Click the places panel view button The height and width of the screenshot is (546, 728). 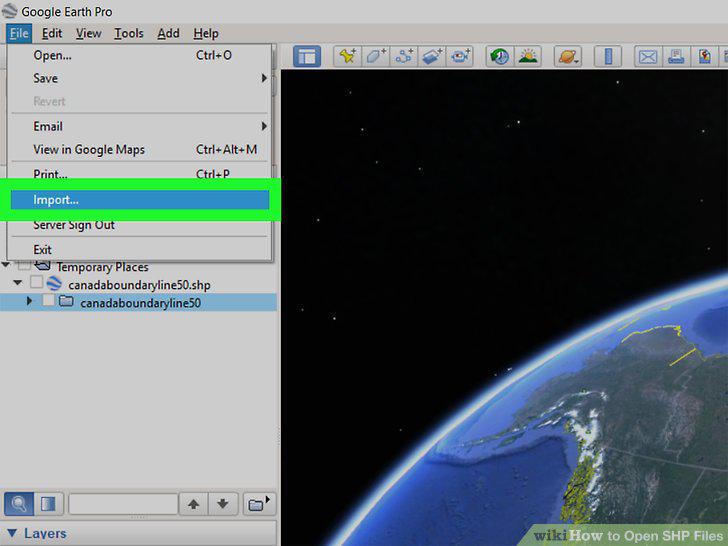coord(48,504)
